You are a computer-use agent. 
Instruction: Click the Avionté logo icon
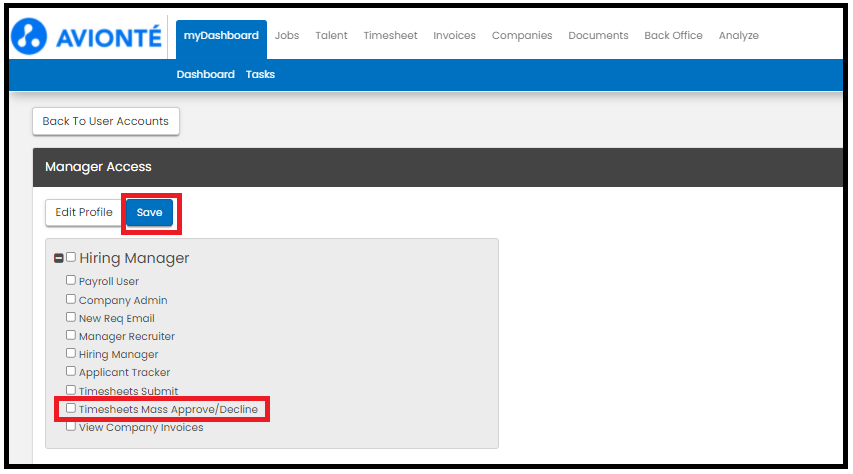pos(29,36)
